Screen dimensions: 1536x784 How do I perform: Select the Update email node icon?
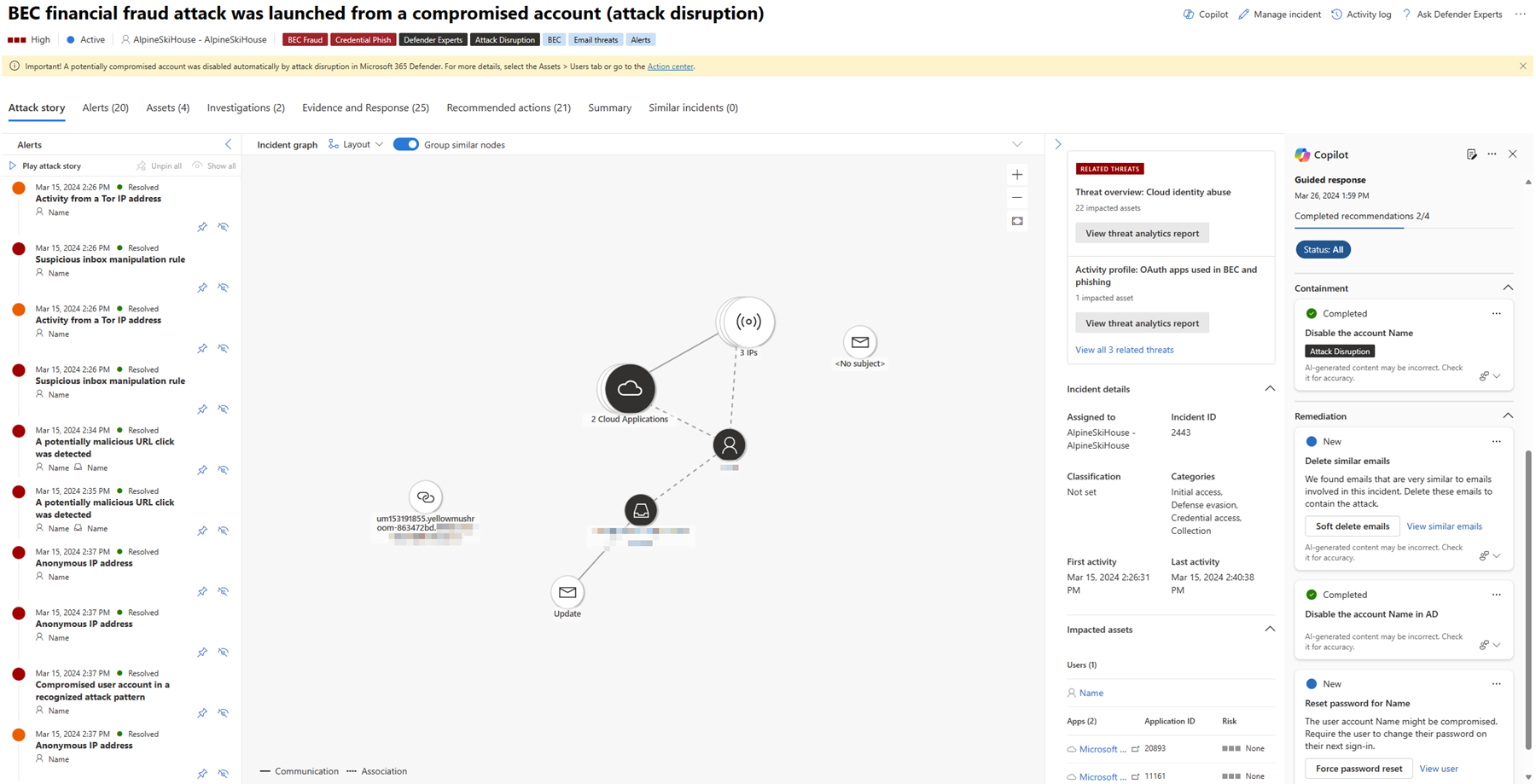(567, 592)
